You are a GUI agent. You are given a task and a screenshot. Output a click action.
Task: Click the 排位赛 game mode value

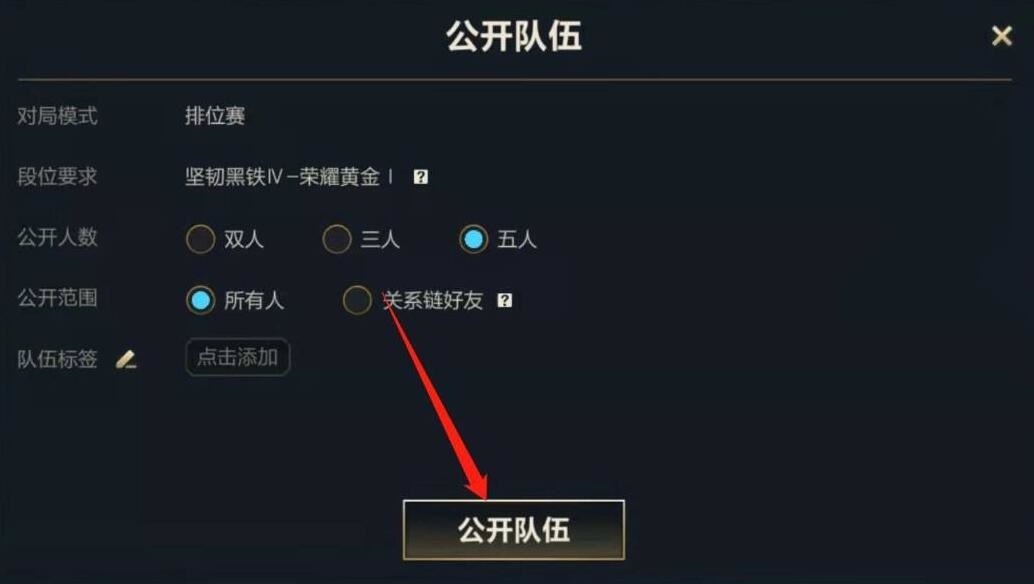[x=215, y=116]
